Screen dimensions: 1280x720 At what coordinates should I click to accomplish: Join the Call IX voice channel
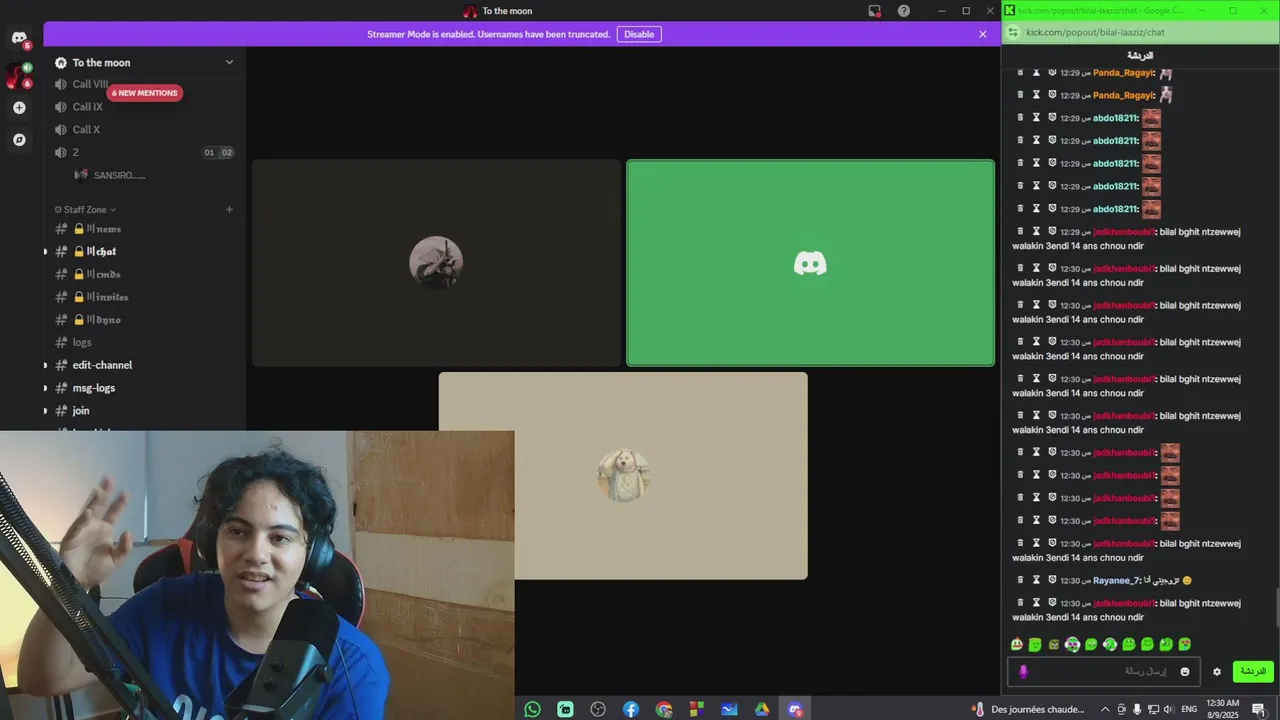[88, 107]
